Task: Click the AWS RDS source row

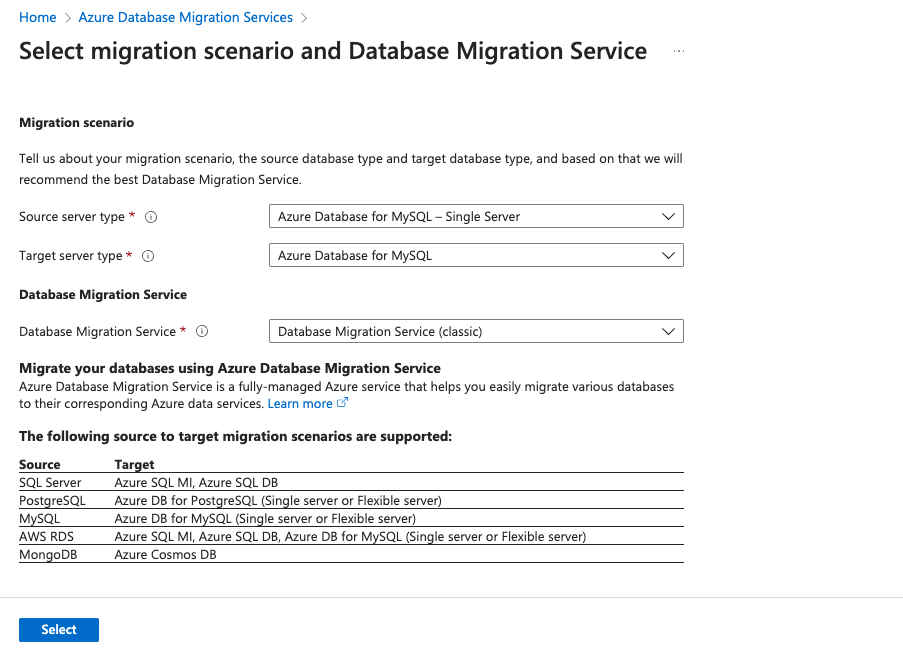Action: click(46, 536)
